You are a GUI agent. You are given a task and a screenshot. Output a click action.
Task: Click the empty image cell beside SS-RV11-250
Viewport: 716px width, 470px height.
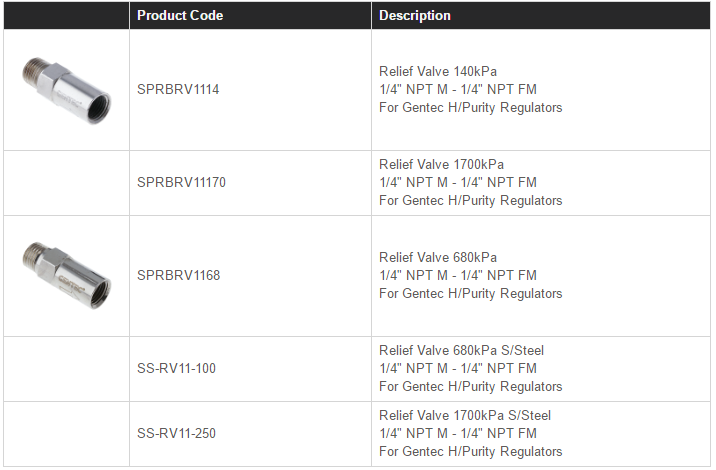(x=67, y=434)
